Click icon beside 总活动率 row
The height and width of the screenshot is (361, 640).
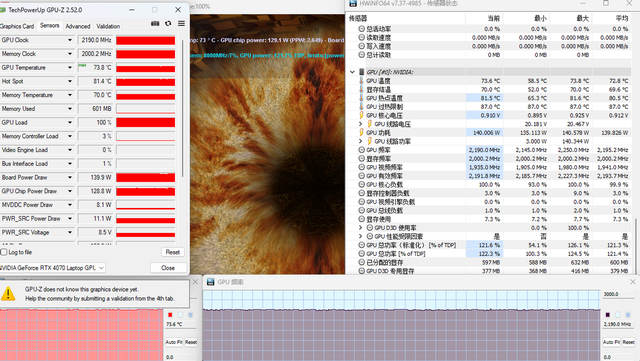tap(361, 29)
